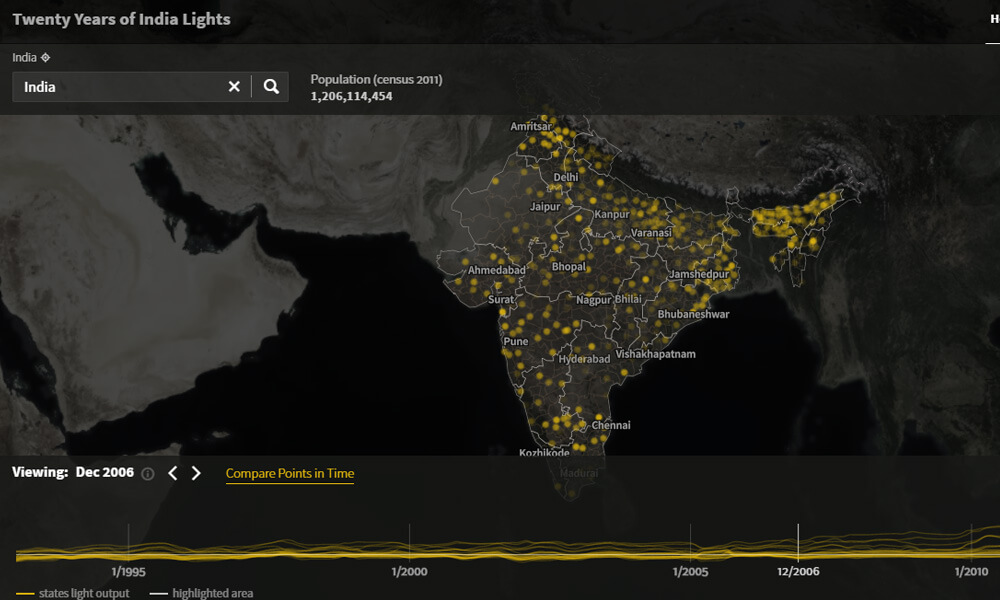The height and width of the screenshot is (600, 1000).
Task: Click Bhubaneshwar label on the map
Action: pyautogui.click(x=693, y=314)
